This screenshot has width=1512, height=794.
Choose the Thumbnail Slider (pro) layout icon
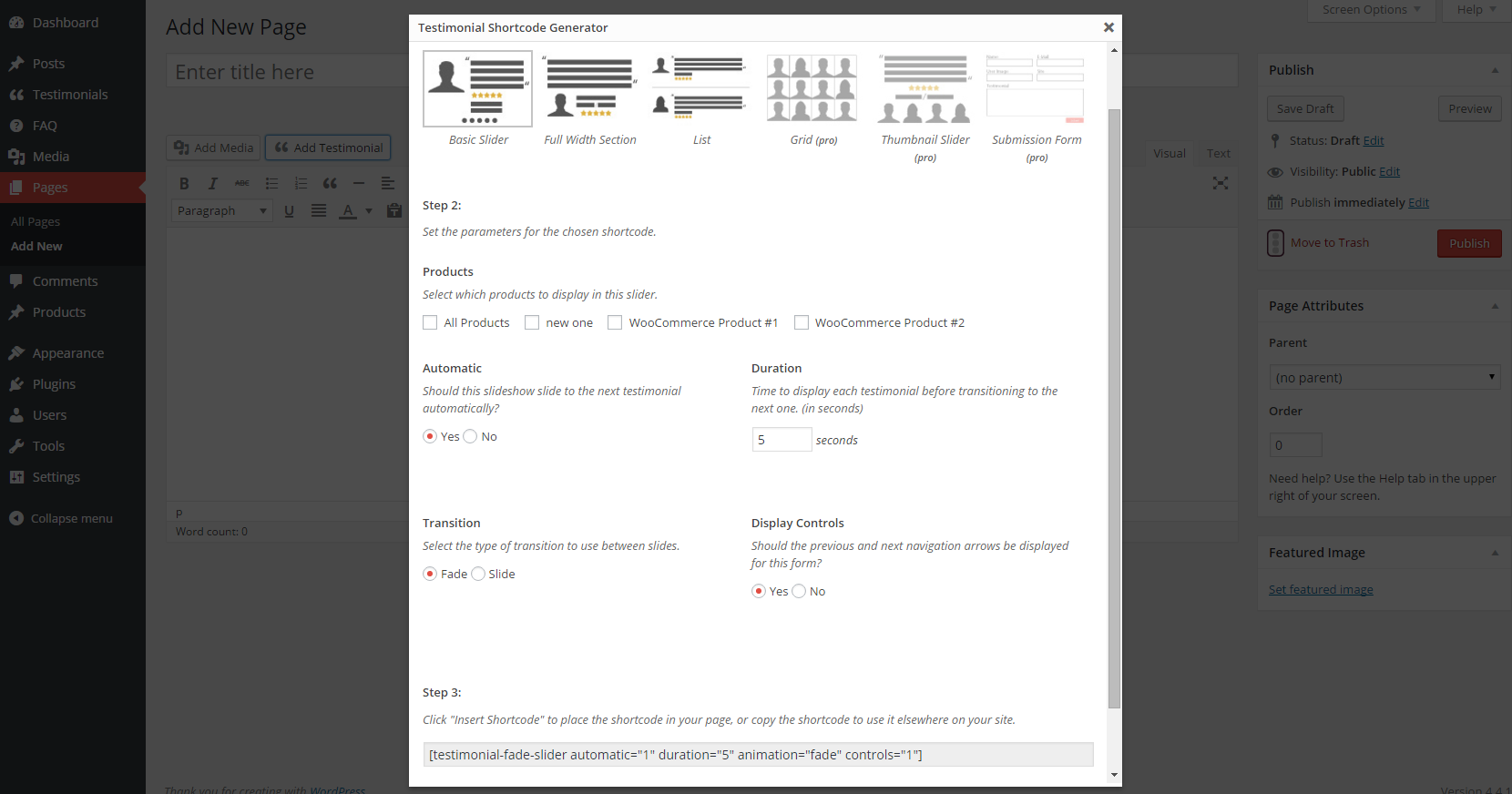tap(925, 89)
